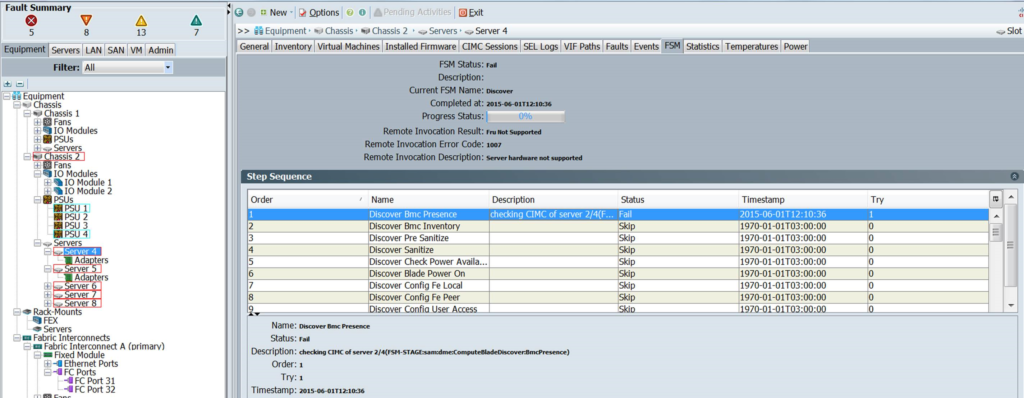Collapse the Step Sequence panel

click(x=1014, y=176)
